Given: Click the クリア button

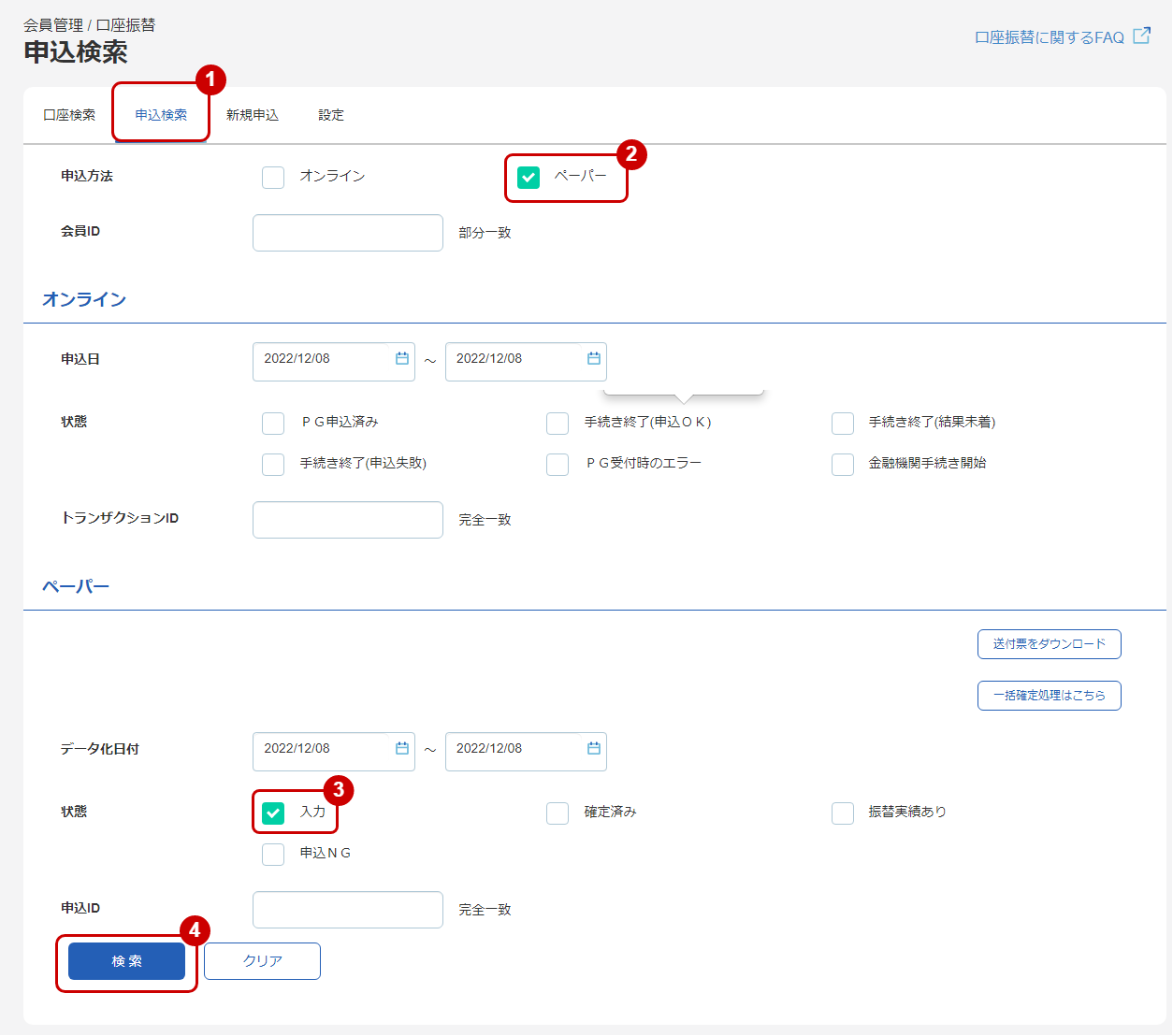Looking at the screenshot, I should [x=262, y=961].
